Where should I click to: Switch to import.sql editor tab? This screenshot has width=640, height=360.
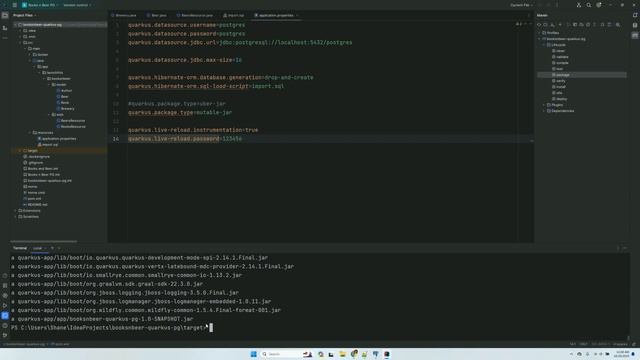click(x=234, y=16)
